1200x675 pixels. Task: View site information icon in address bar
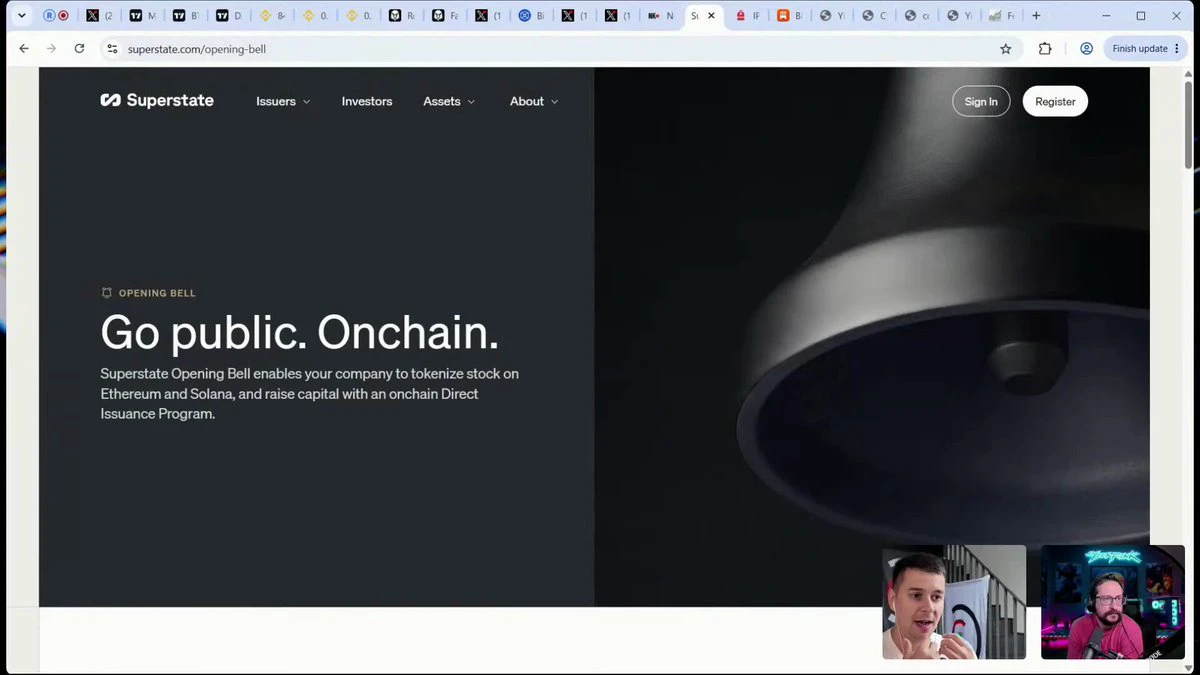pos(112,48)
